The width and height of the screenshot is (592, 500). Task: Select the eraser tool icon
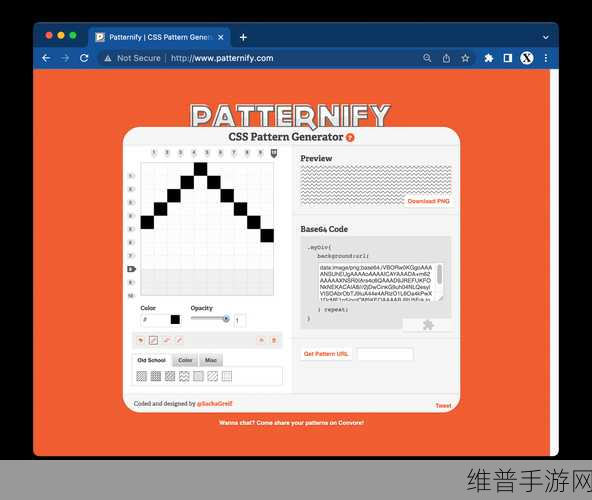click(x=166, y=340)
